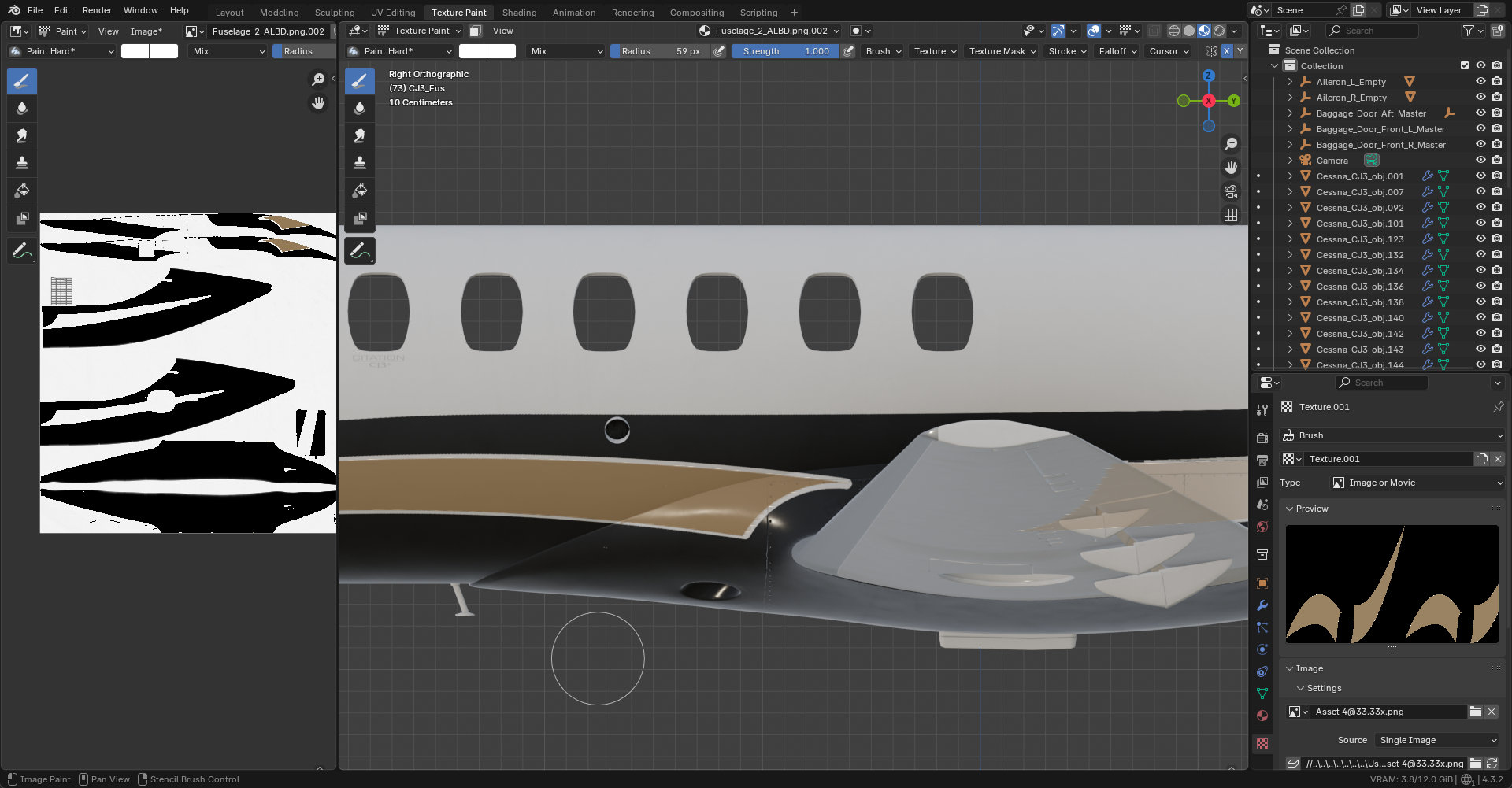Reload the image file path

tap(1492, 764)
